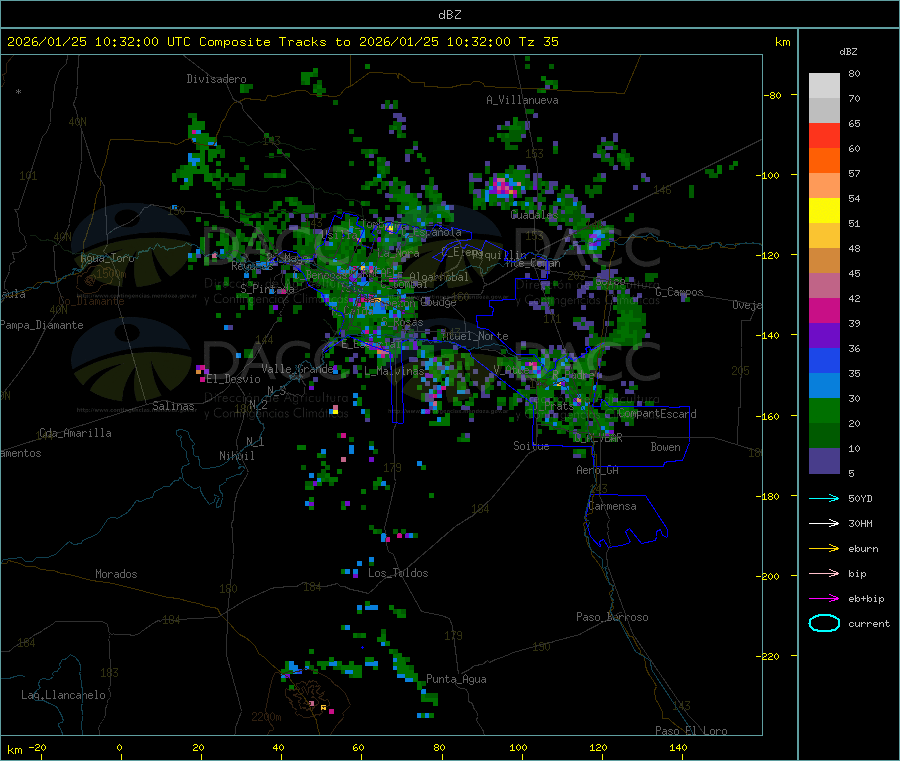Click the 100 tick on bottom km axis
Viewport: 900px width, 761px height.
click(x=518, y=747)
